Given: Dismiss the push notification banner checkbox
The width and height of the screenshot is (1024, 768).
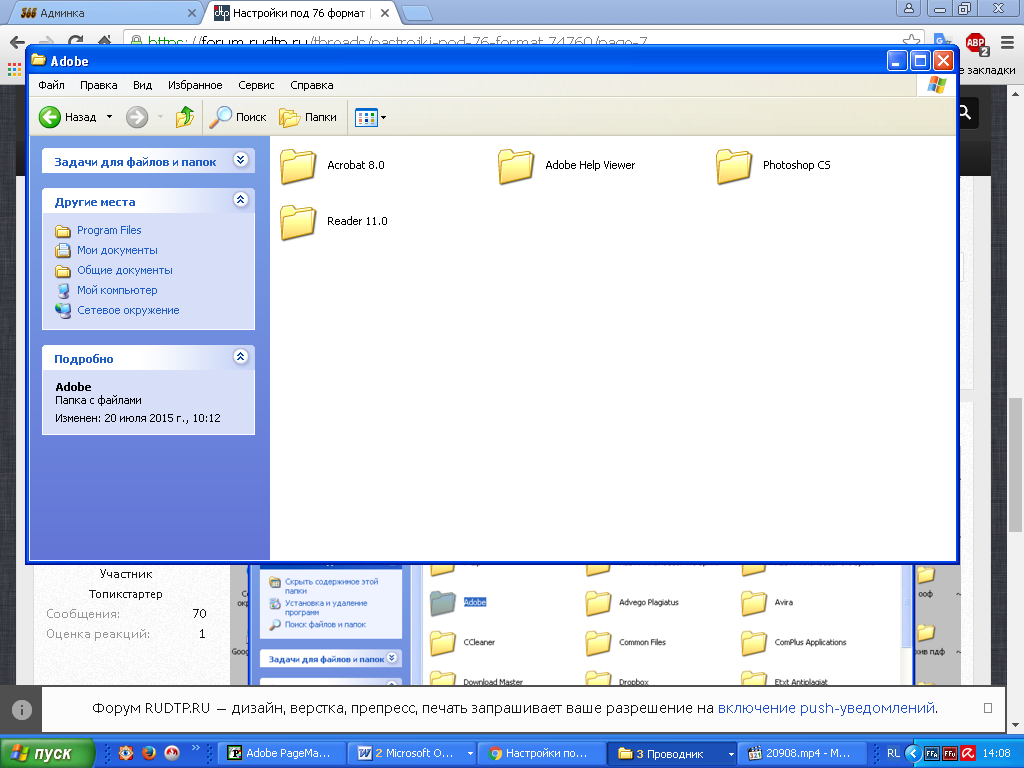Looking at the screenshot, I should [x=987, y=708].
